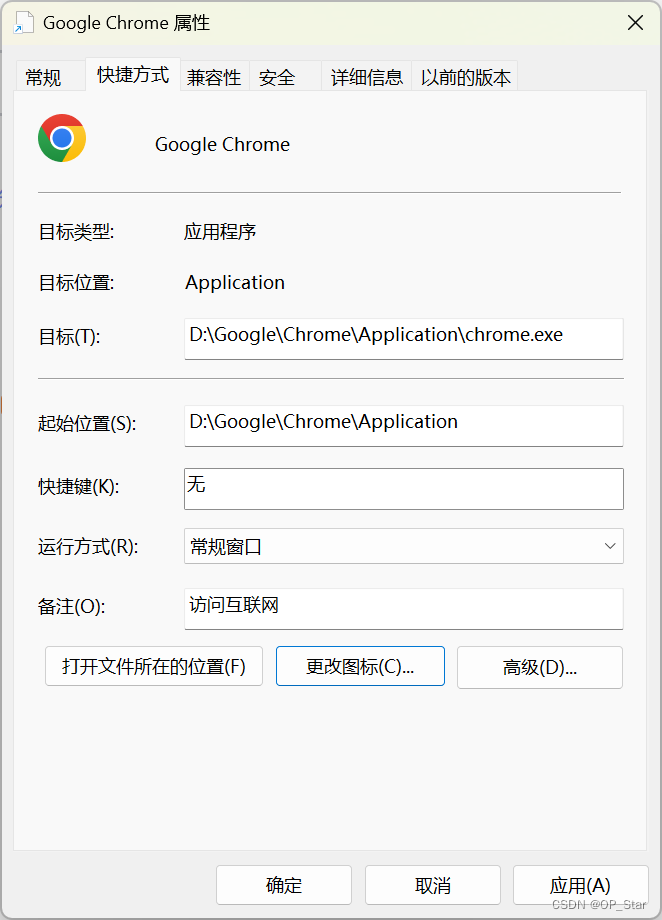Image resolution: width=662 pixels, height=920 pixels.
Task: Edit the 备注 field with 访问互联网
Action: 404,608
